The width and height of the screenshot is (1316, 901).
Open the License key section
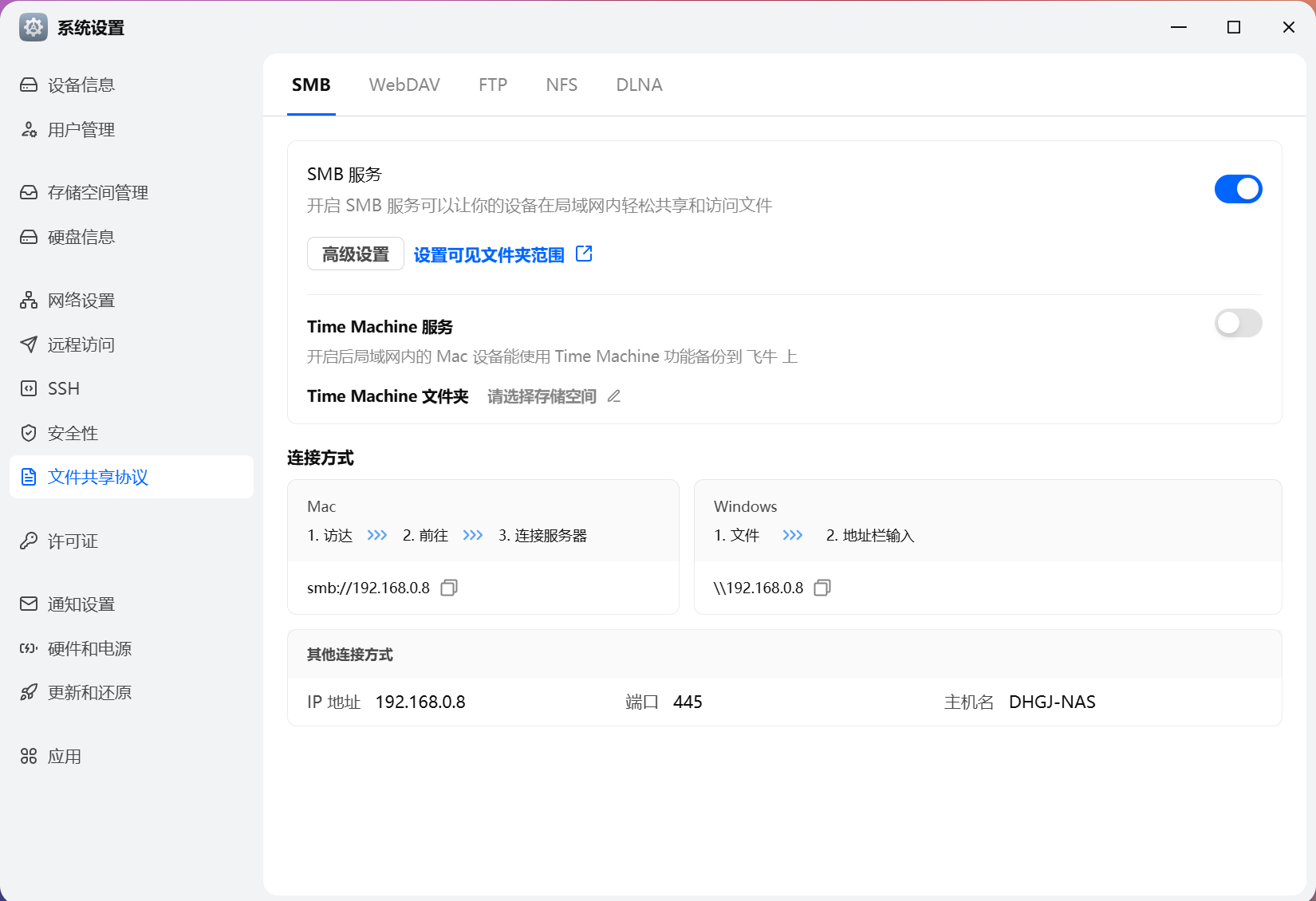(x=72, y=541)
